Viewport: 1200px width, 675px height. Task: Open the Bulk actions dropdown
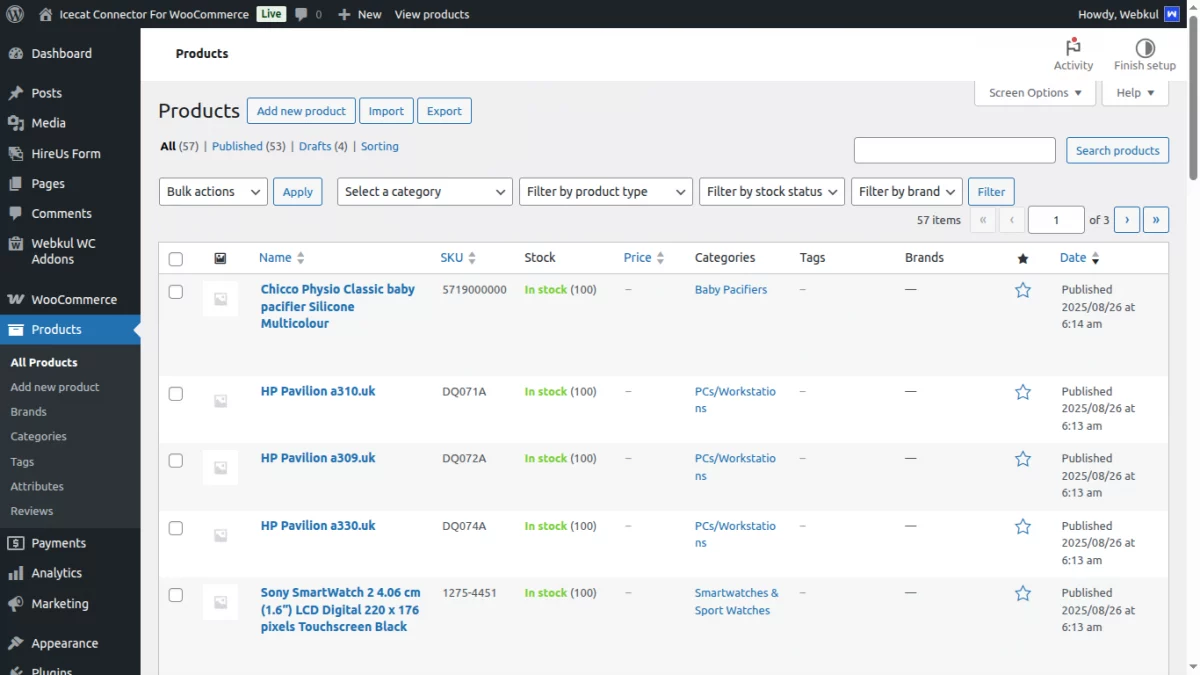[x=212, y=191]
